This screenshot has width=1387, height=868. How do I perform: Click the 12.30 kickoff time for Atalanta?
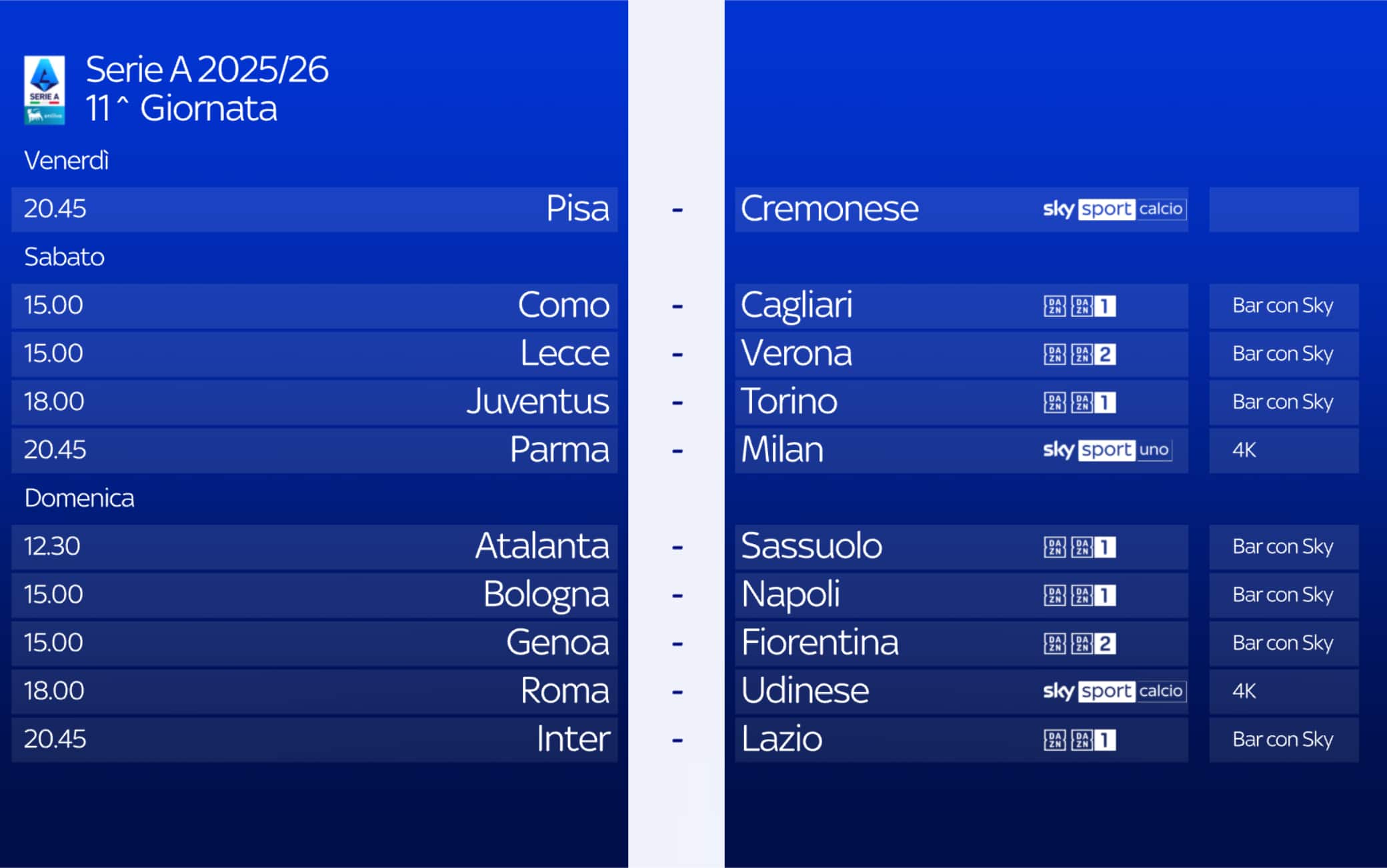point(52,547)
